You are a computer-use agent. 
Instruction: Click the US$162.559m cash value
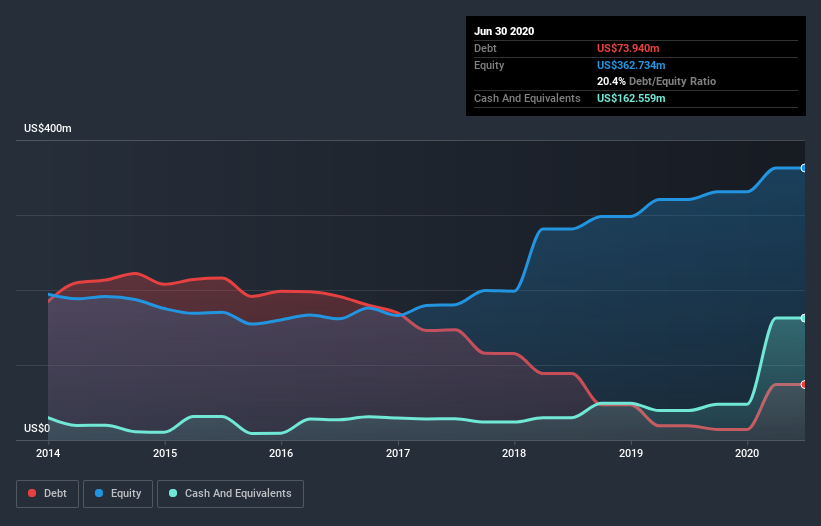tap(631, 98)
